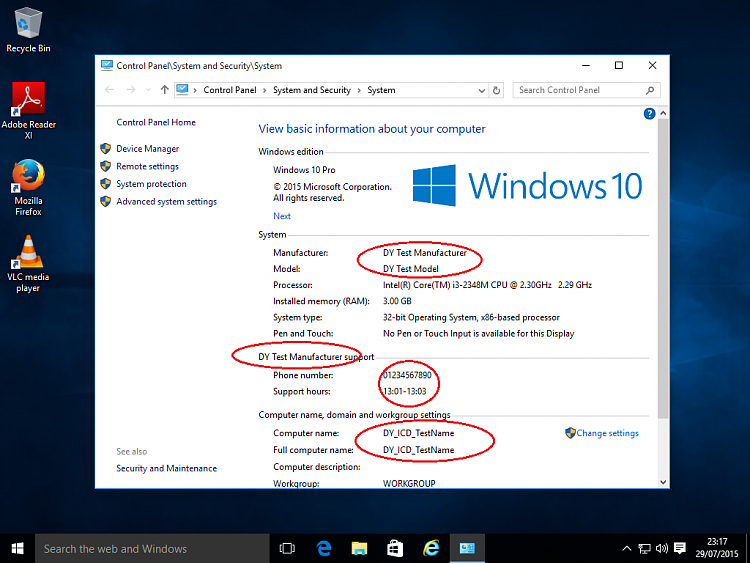Click the 'Windows 10 Pro' edition text
The image size is (750, 563).
click(304, 170)
